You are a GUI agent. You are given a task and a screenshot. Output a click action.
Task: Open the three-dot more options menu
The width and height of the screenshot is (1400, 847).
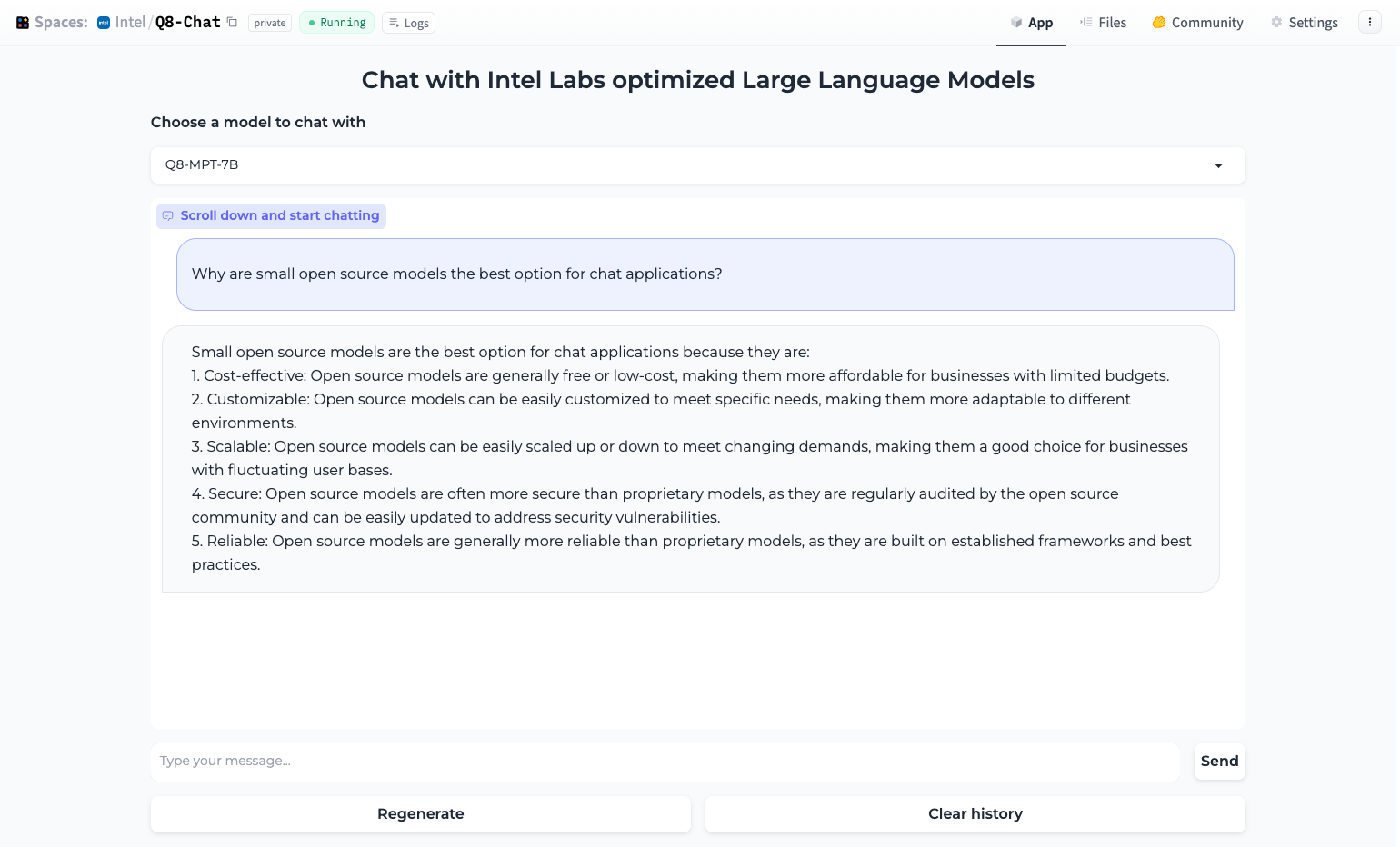[x=1369, y=22]
